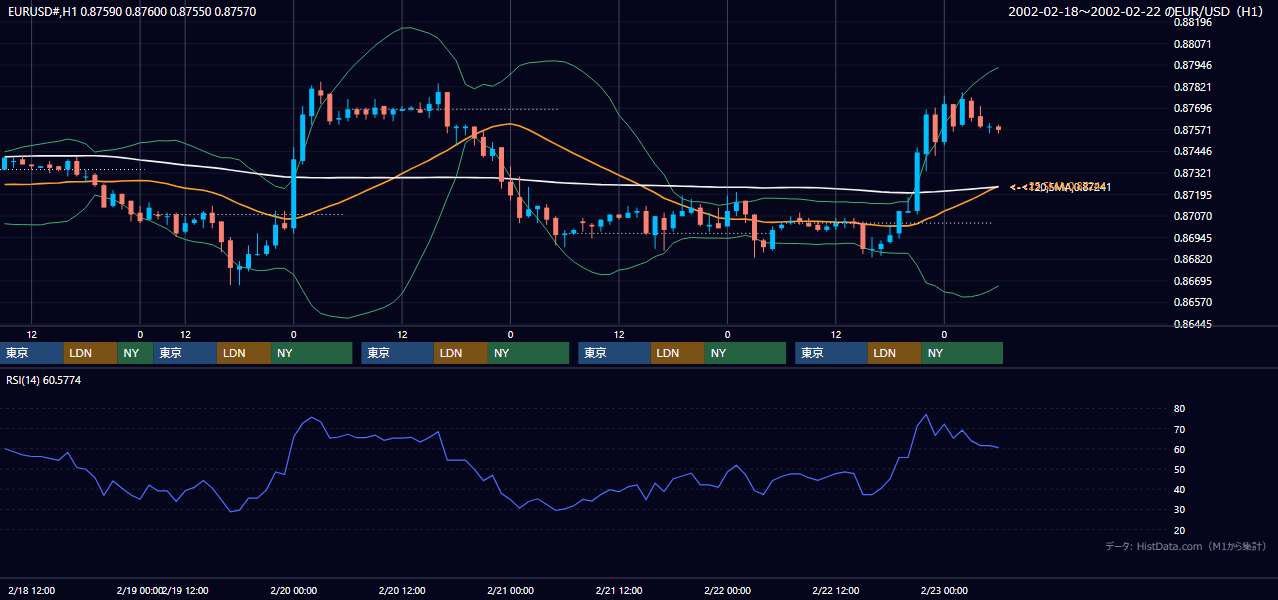Click RSI scale value 80
The width and height of the screenshot is (1278, 600).
(x=1179, y=409)
